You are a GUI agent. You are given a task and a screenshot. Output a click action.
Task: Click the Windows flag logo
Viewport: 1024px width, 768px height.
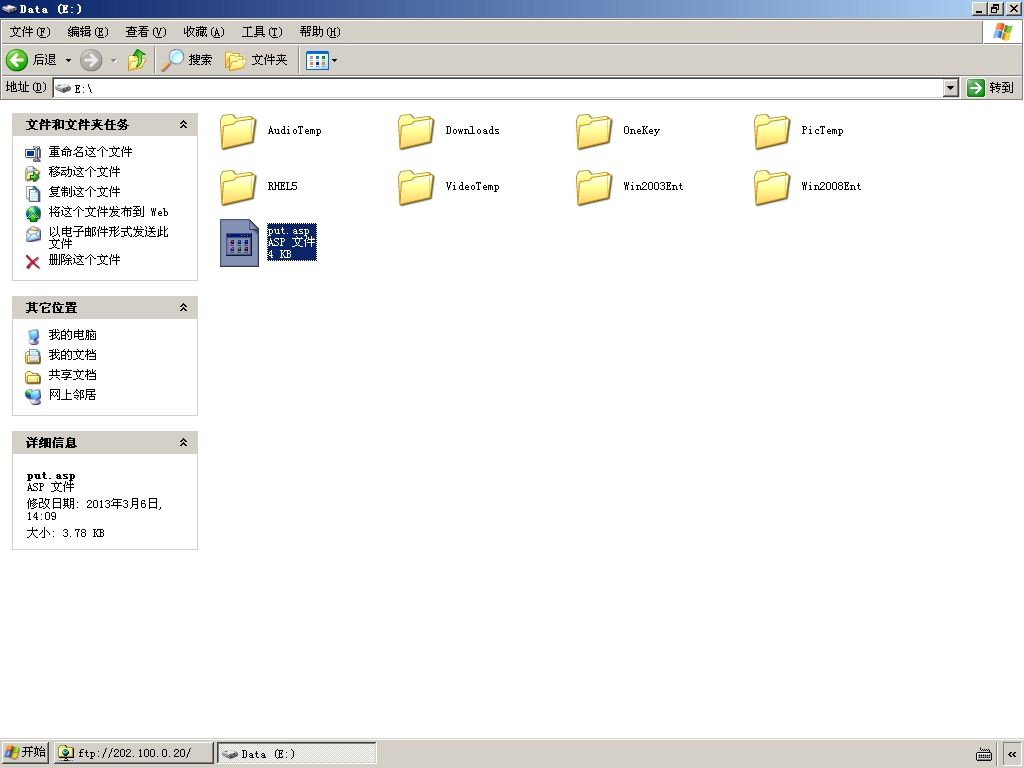[1002, 31]
